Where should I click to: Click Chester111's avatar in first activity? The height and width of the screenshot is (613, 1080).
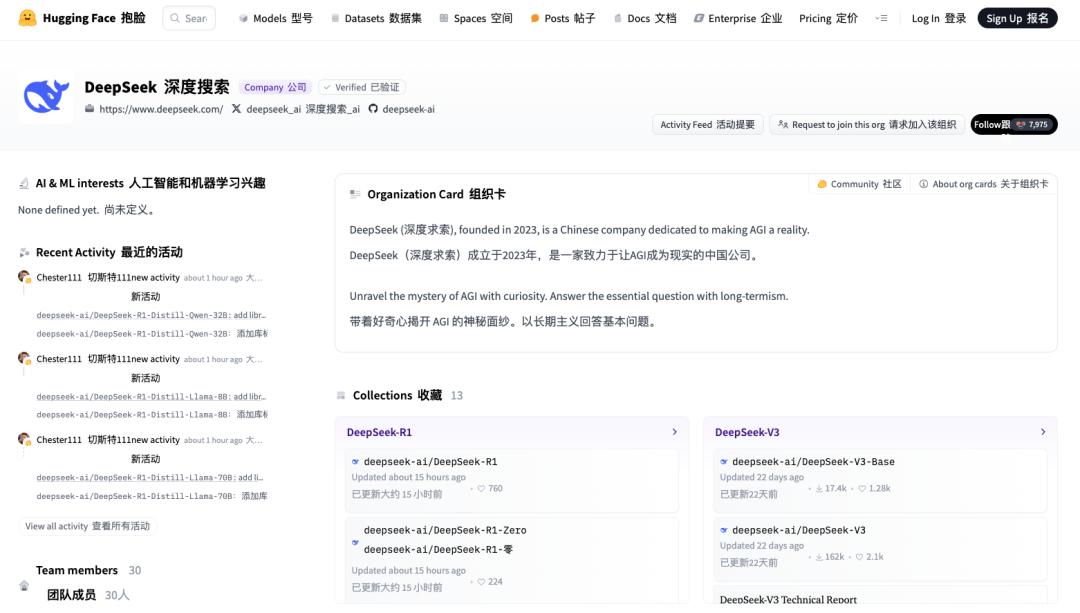click(24, 277)
